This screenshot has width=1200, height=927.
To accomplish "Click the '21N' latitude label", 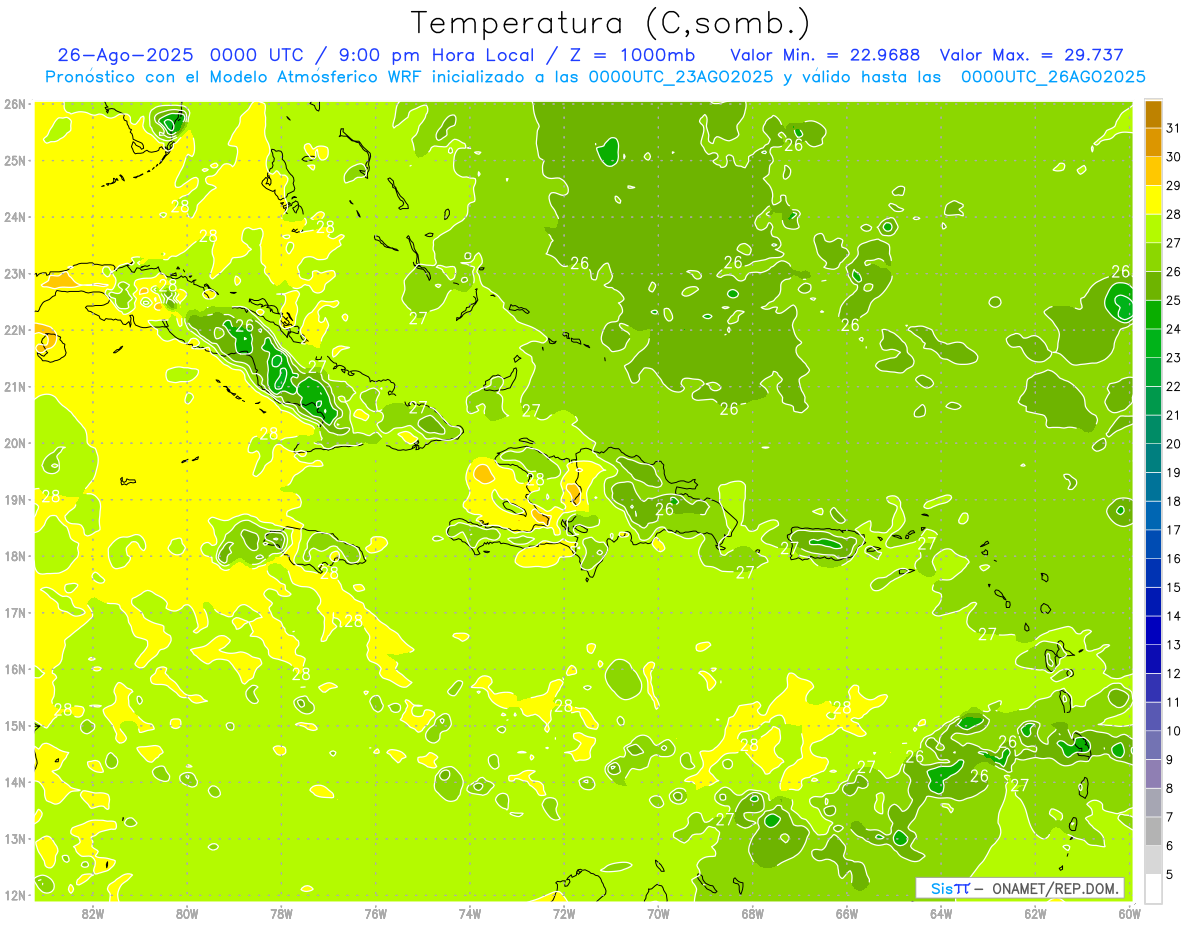I will coord(15,386).
